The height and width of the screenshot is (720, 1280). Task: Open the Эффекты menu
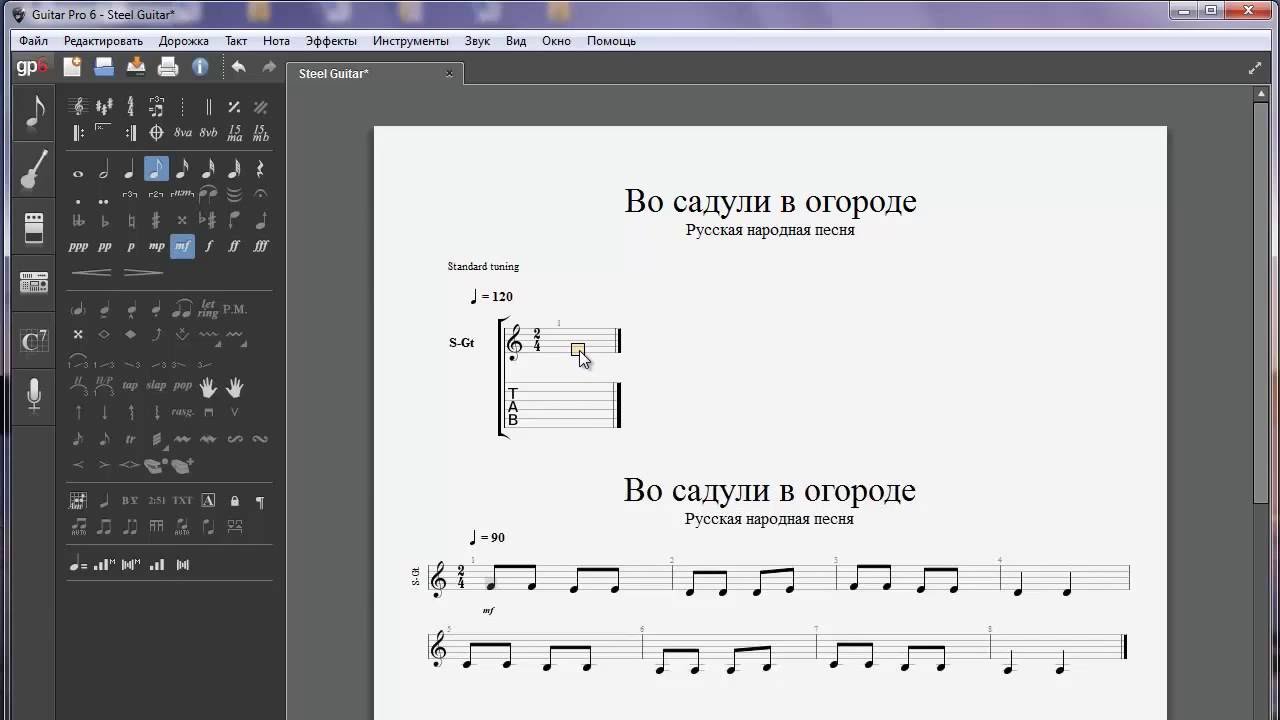[331, 41]
